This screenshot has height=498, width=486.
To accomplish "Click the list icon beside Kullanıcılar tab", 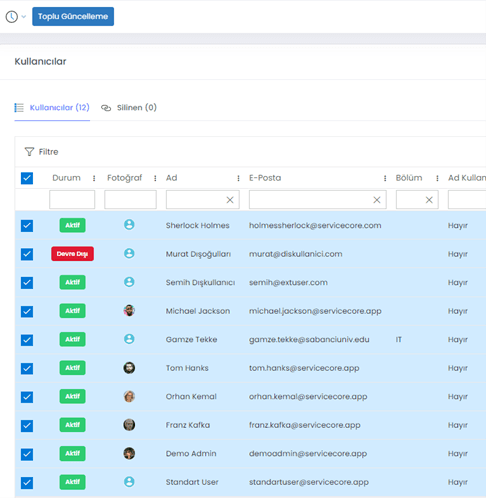I will point(19,108).
